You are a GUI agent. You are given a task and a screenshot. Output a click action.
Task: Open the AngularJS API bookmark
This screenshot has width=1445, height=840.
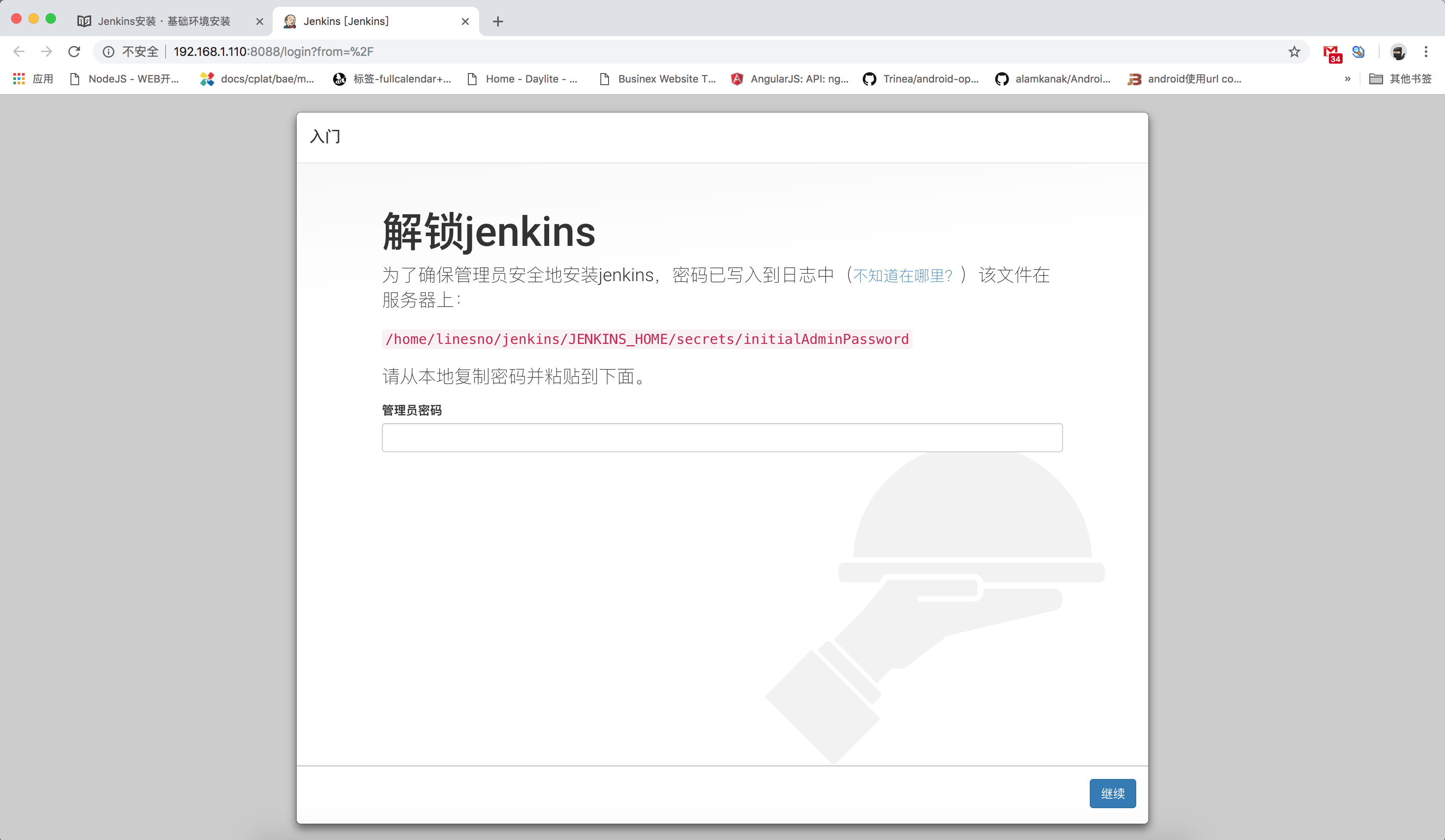(791, 79)
